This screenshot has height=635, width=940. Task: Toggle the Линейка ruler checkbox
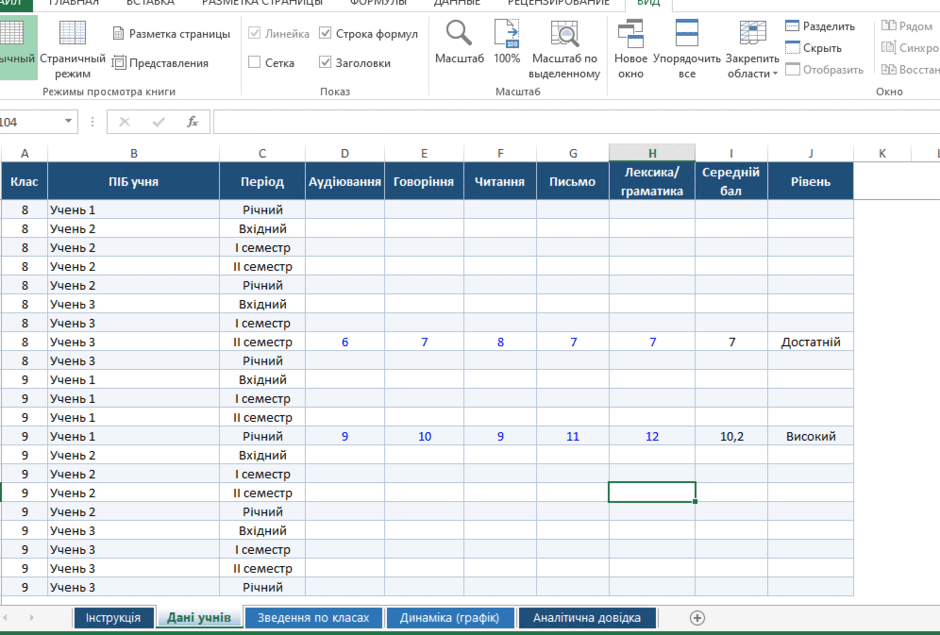click(x=254, y=33)
